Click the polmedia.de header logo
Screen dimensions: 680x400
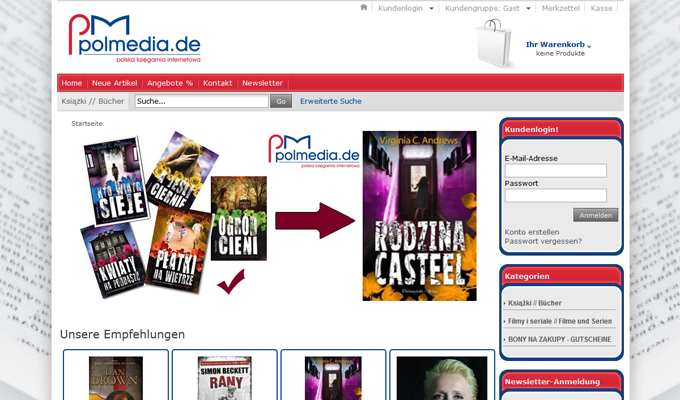pyautogui.click(x=134, y=39)
